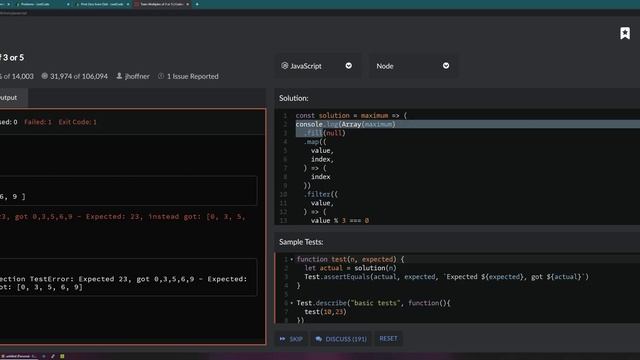The width and height of the screenshot is (640, 360).
Task: Click the RESET button
Action: (388, 338)
